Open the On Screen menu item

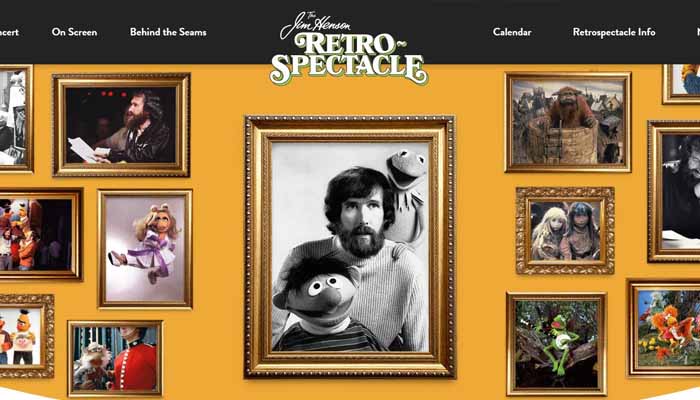coord(74,32)
